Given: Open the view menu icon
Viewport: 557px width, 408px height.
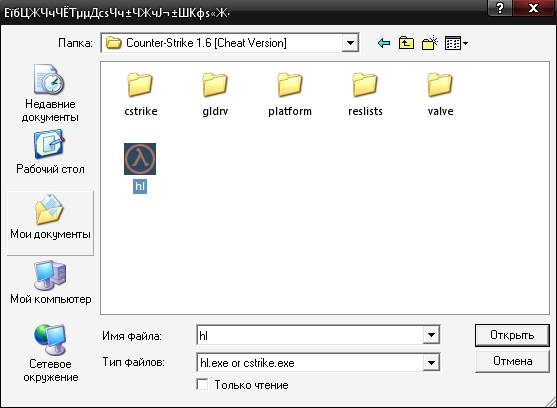Looking at the screenshot, I should click(456, 43).
